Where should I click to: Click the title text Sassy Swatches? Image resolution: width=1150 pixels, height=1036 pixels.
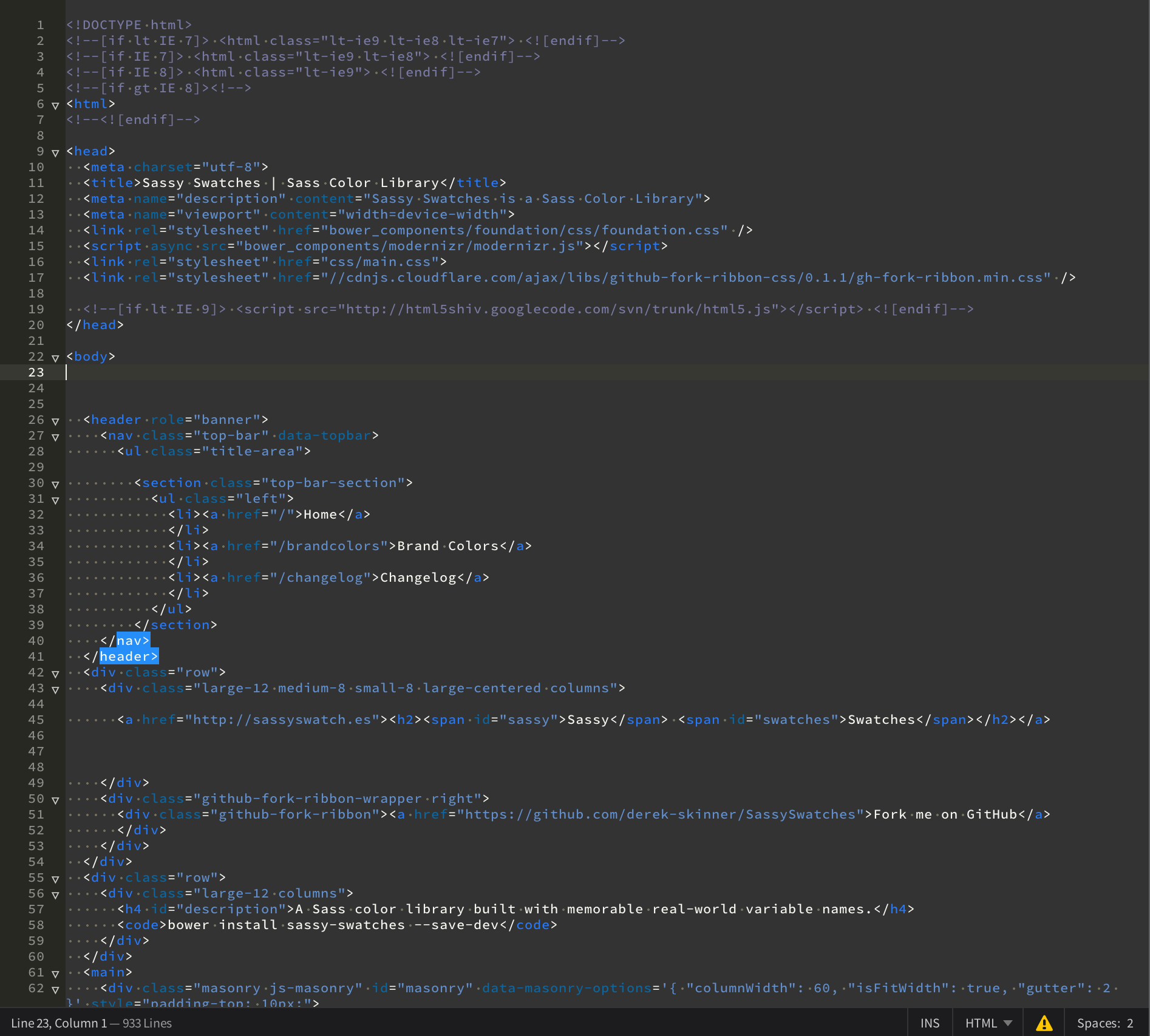(201, 183)
